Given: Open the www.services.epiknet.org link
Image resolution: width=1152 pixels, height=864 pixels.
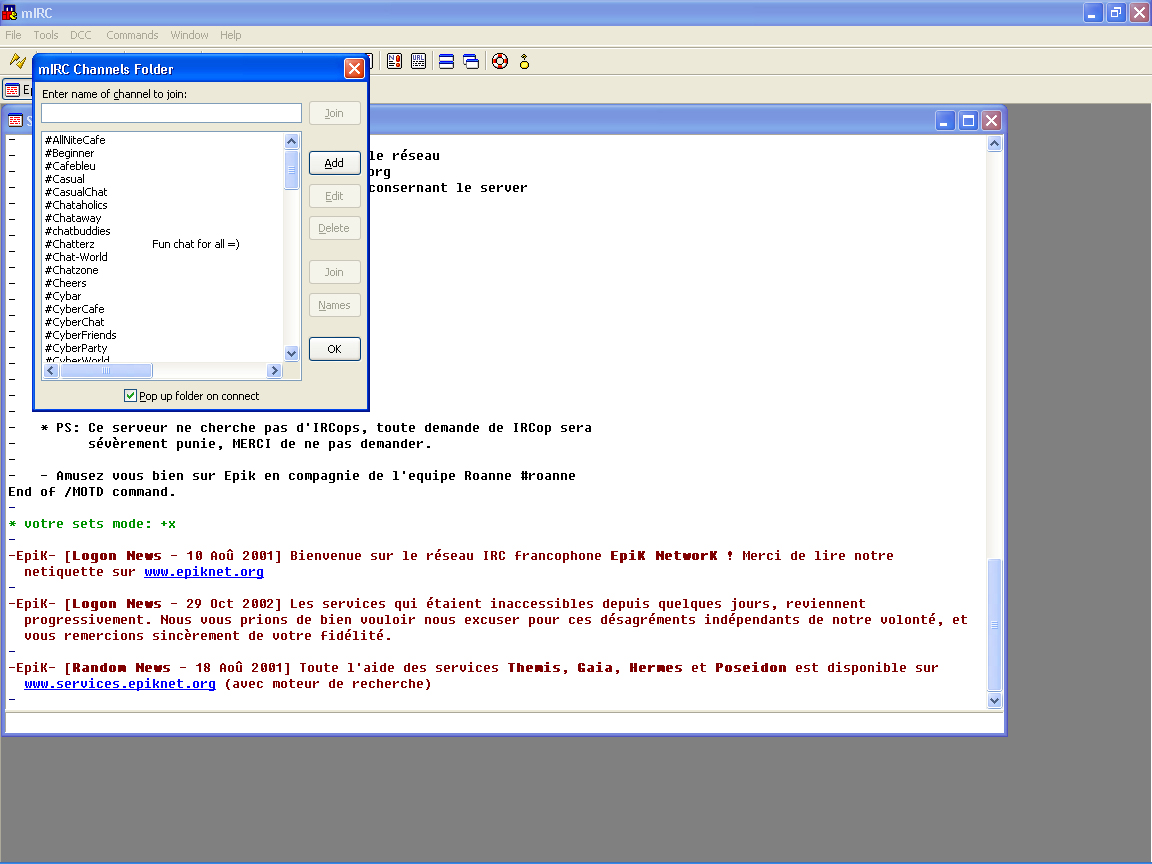Looking at the screenshot, I should click(x=120, y=684).
